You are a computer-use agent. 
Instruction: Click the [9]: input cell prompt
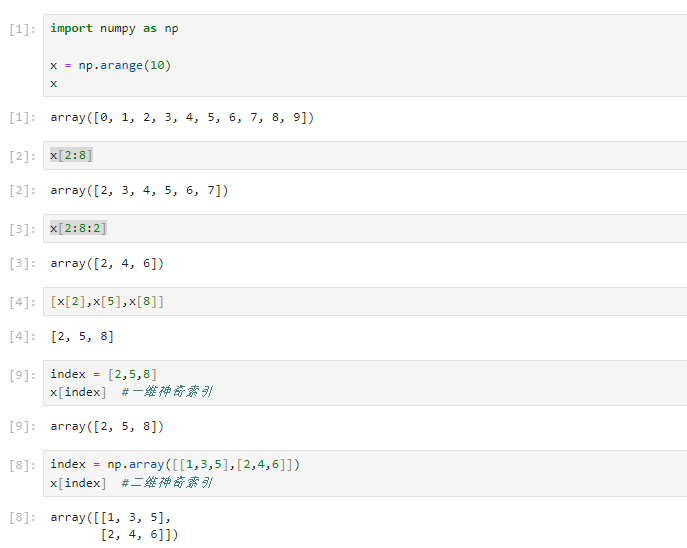click(22, 375)
